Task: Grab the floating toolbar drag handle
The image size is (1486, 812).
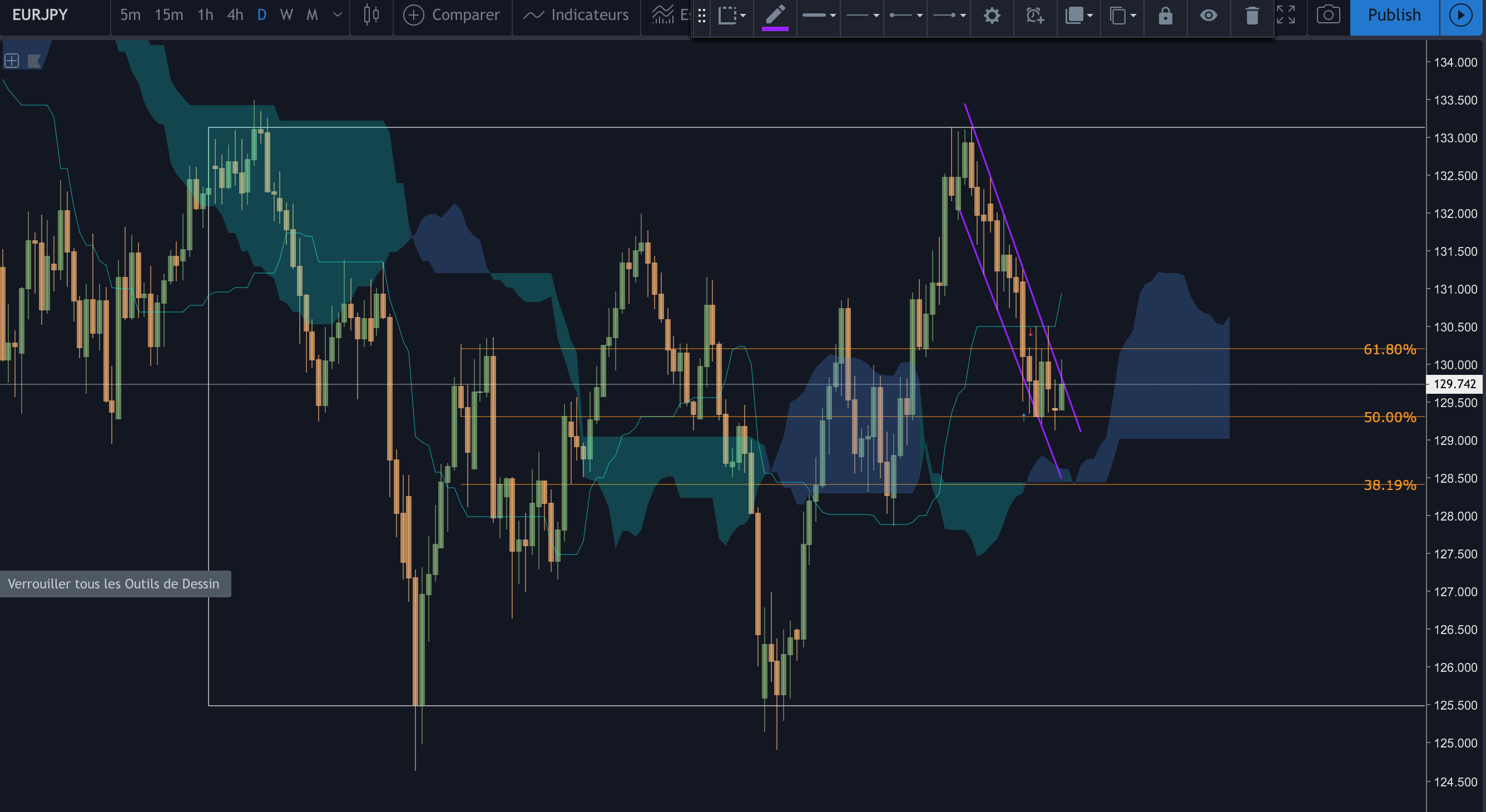Action: pos(701,16)
